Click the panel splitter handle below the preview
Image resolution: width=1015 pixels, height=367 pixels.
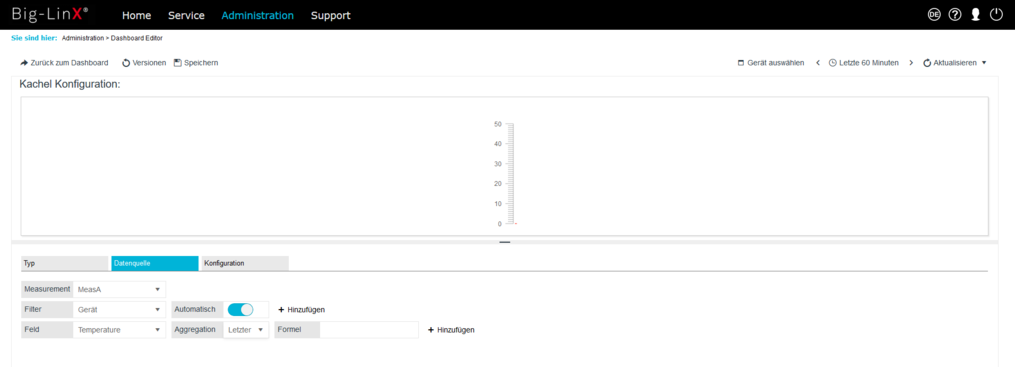click(505, 242)
